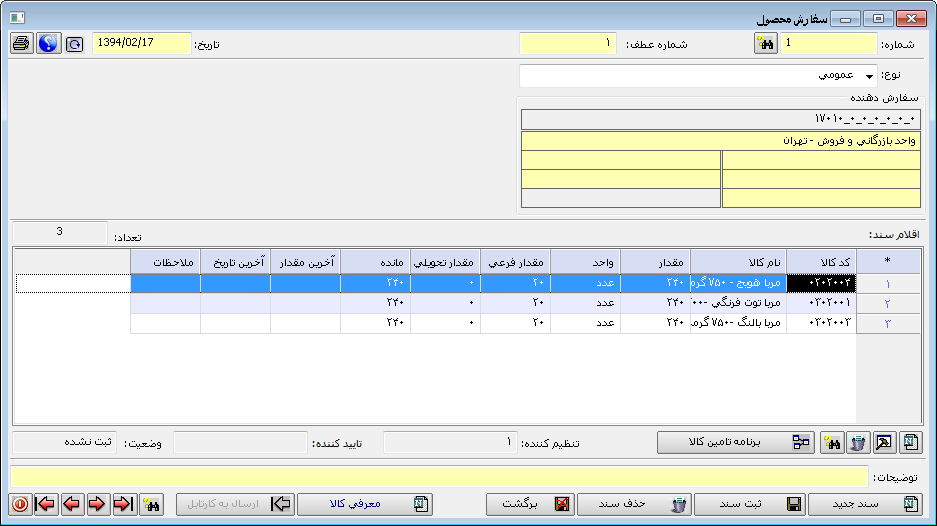
Task: Click the وضعیت status field ثبت نشده
Action: pyautogui.click(x=65, y=442)
